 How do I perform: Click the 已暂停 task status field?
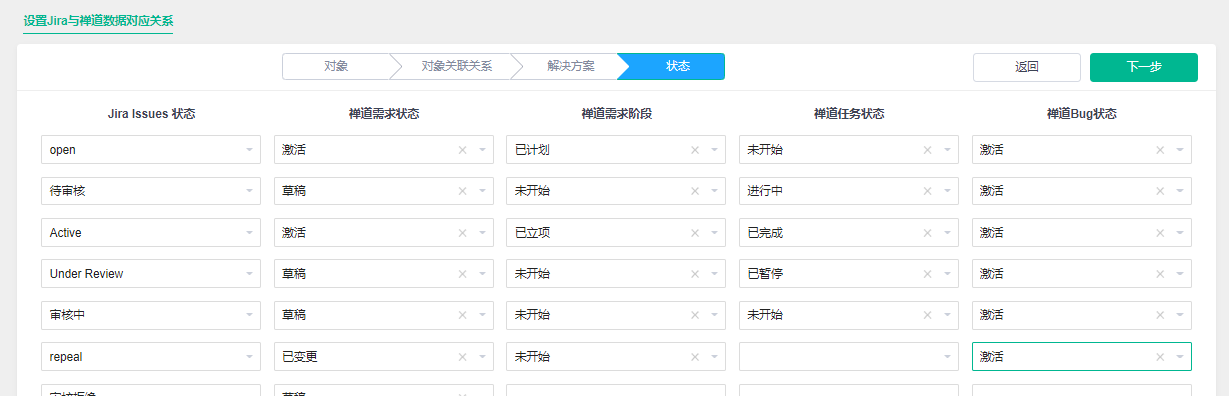click(x=849, y=274)
